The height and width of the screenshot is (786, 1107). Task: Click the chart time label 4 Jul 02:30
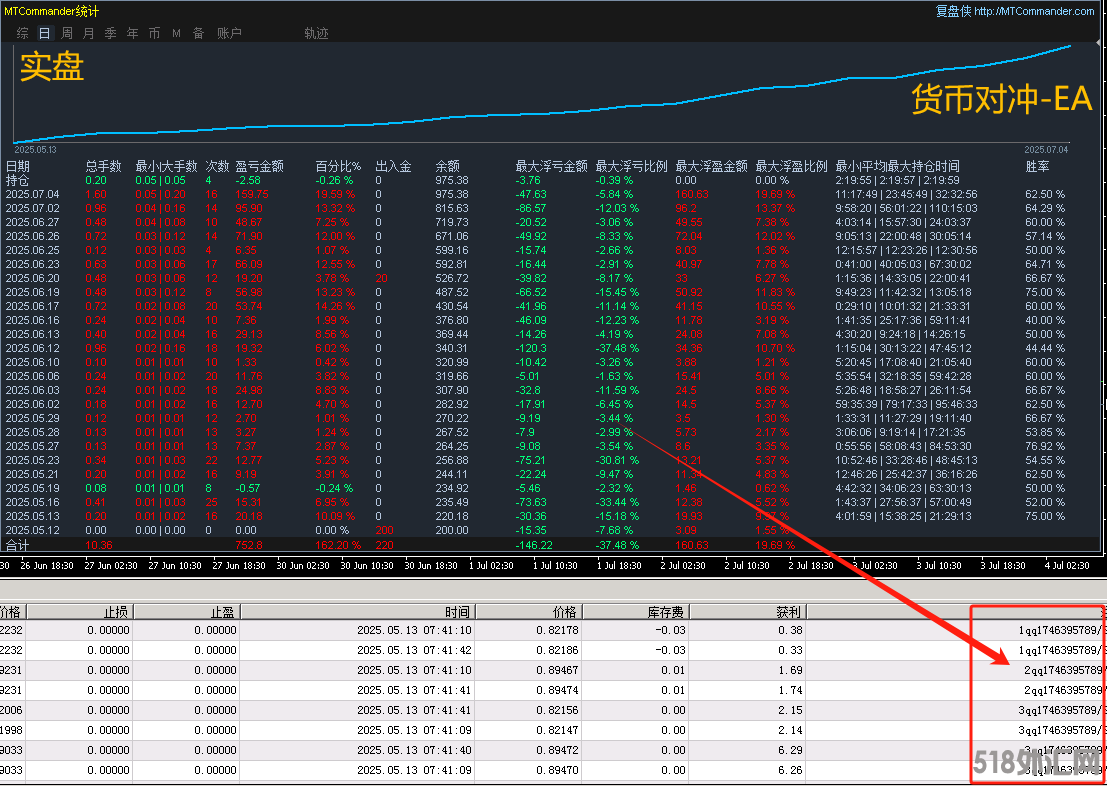(x=1068, y=565)
